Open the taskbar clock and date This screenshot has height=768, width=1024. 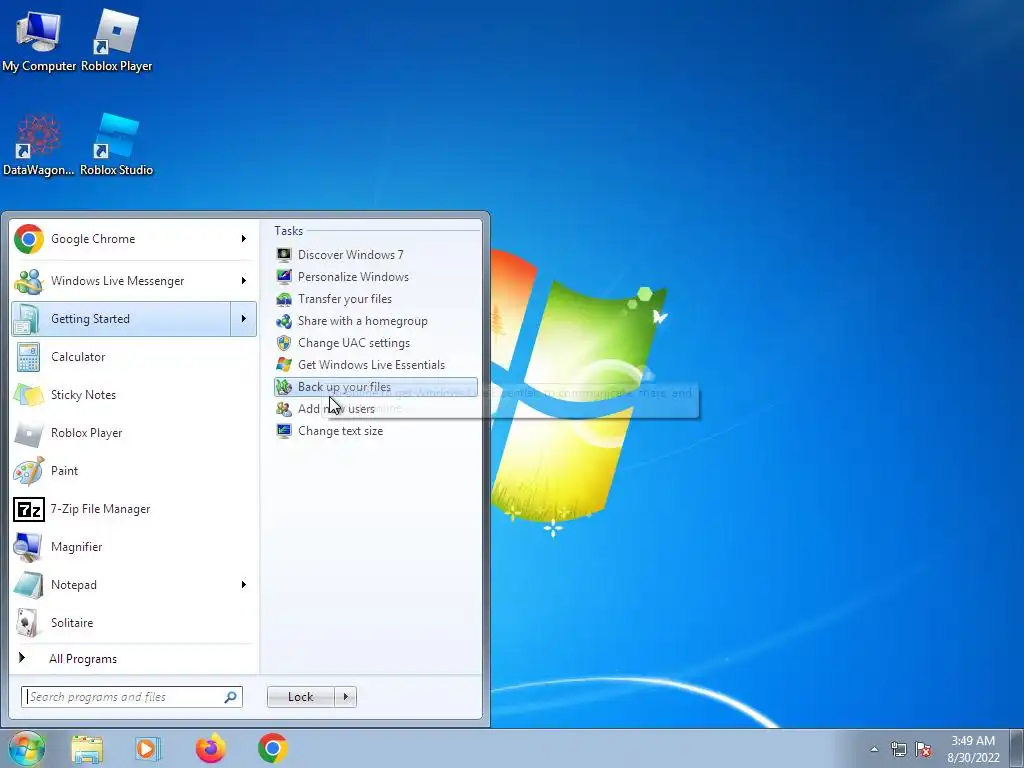point(973,749)
